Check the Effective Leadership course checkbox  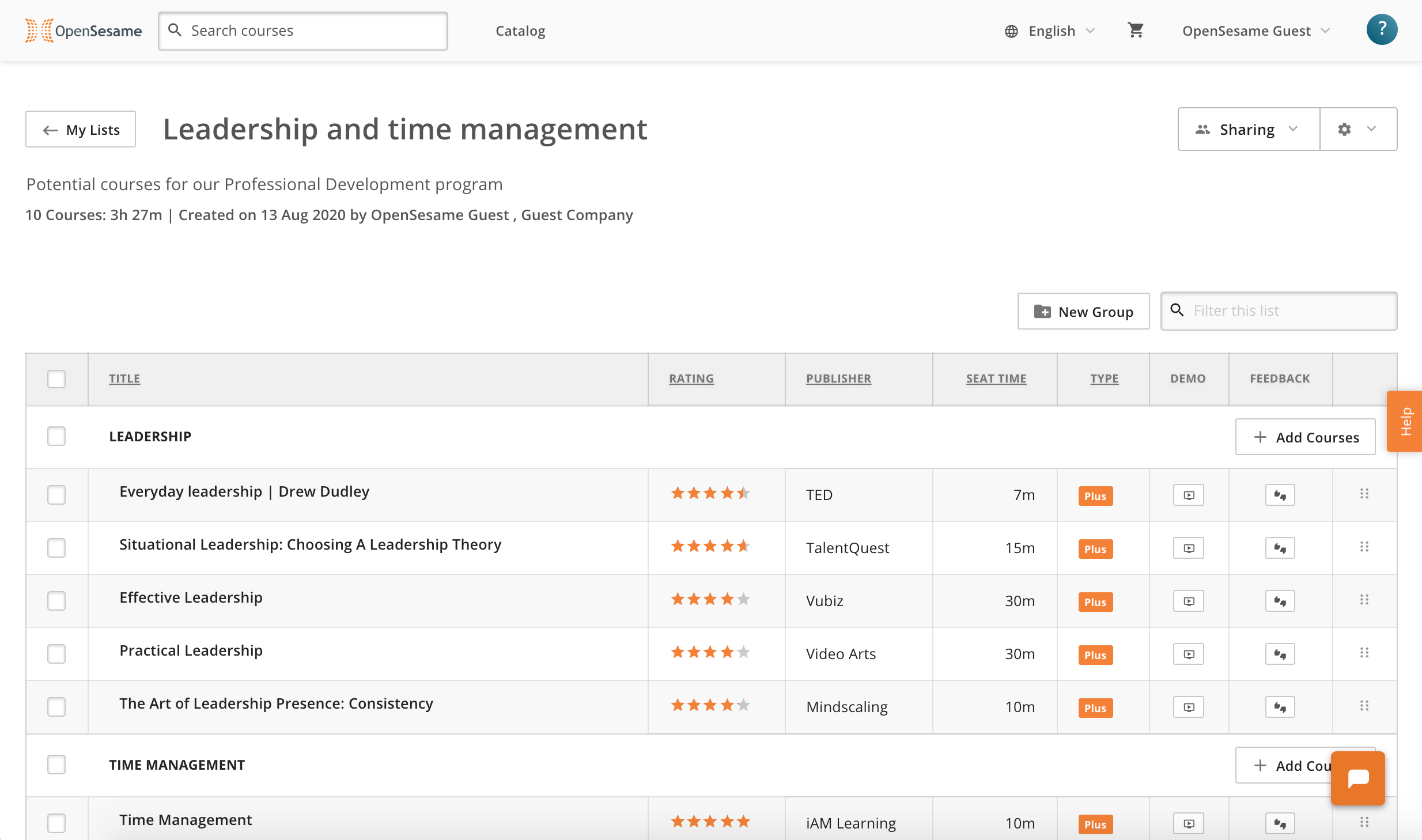(x=56, y=601)
